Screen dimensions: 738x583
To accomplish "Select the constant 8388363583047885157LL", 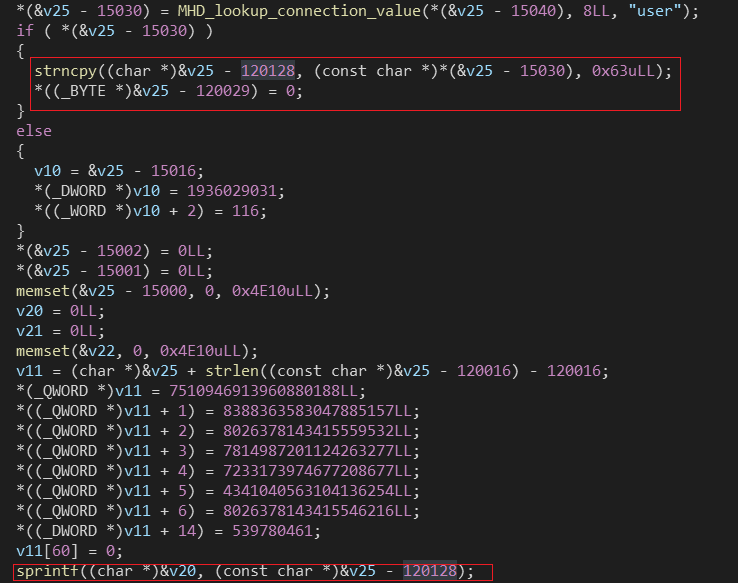I will pos(317,411).
